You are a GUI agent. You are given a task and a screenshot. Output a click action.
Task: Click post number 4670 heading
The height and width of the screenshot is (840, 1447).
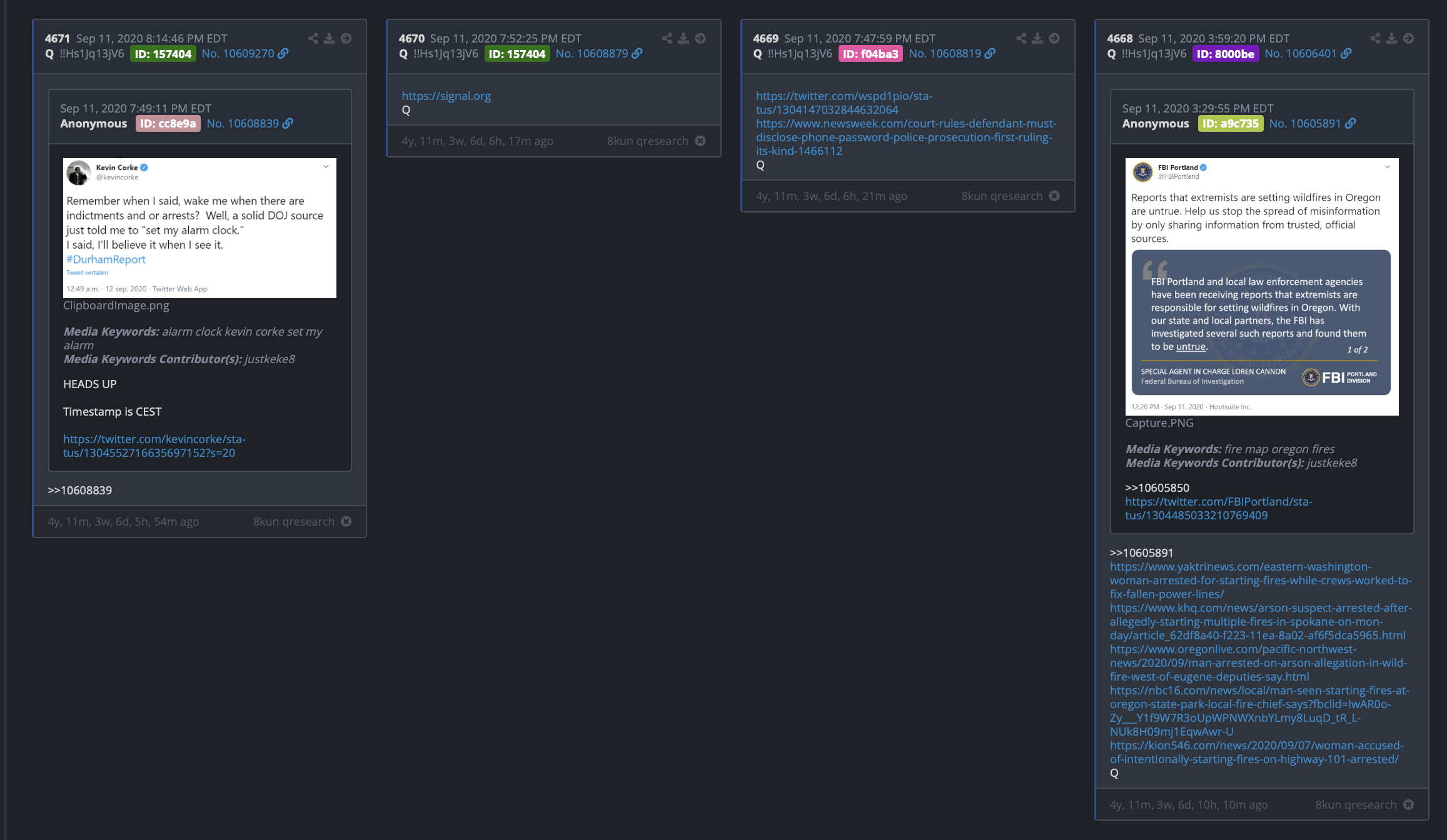411,38
